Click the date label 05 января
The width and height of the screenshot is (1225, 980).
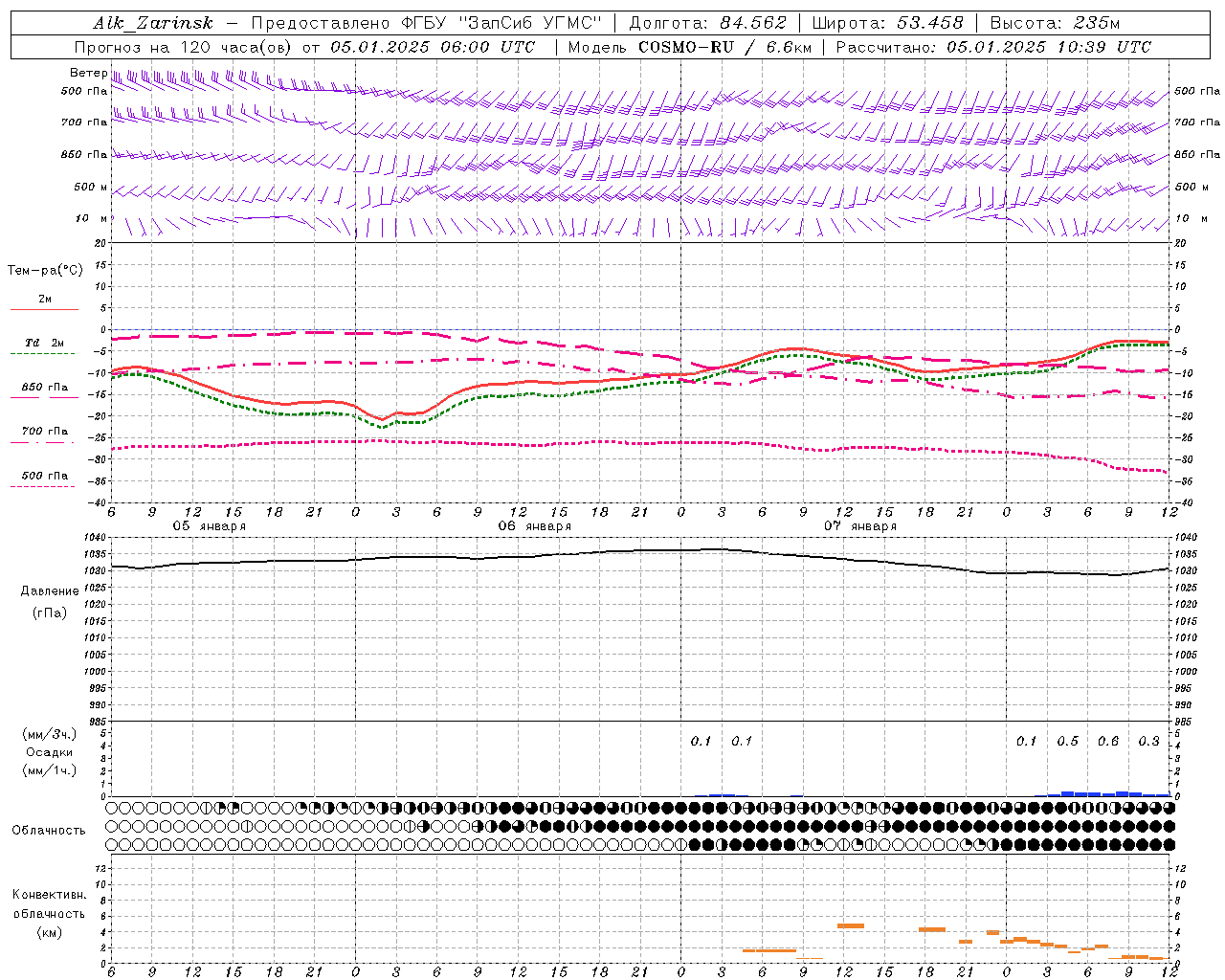click(209, 526)
